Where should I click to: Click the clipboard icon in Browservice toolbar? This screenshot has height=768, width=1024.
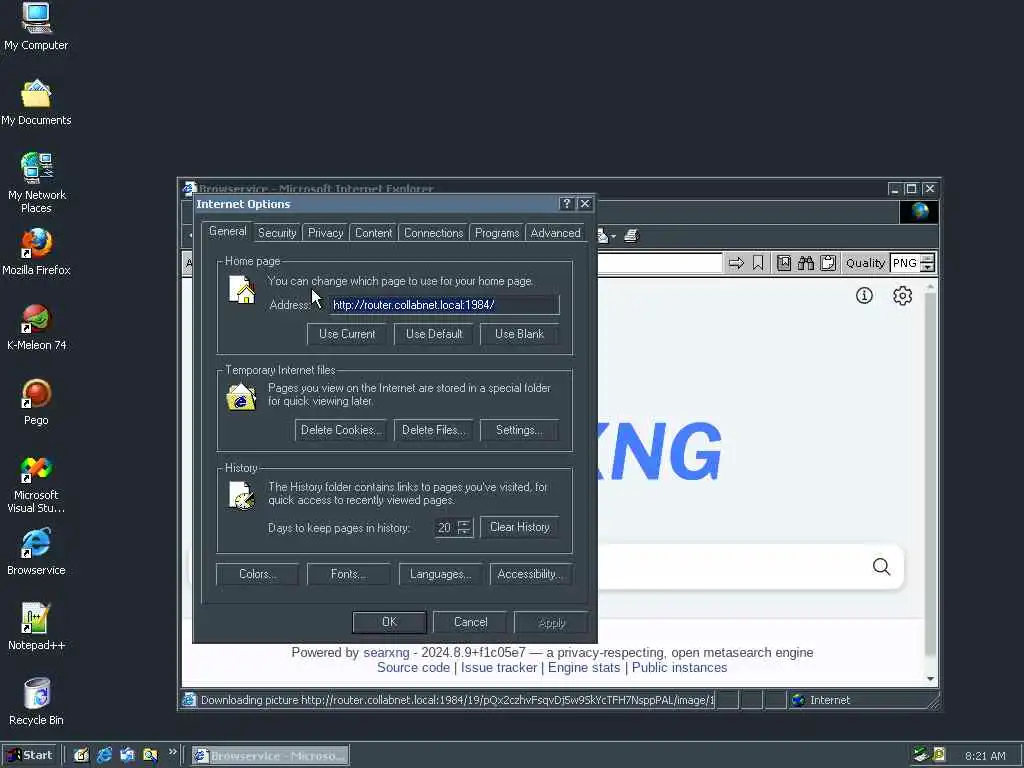[x=828, y=263]
